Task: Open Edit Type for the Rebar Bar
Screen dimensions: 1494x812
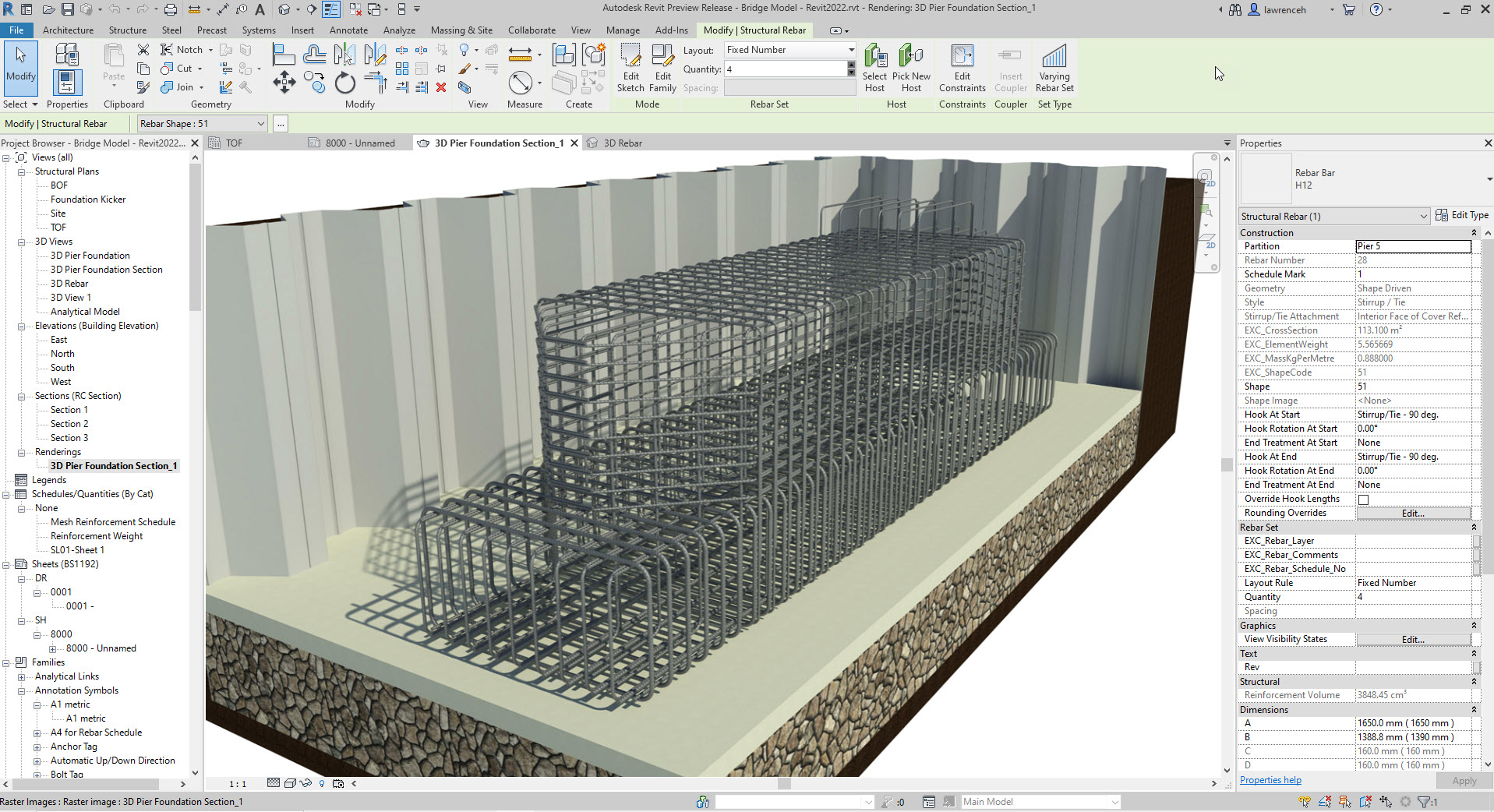Action: click(x=1464, y=215)
